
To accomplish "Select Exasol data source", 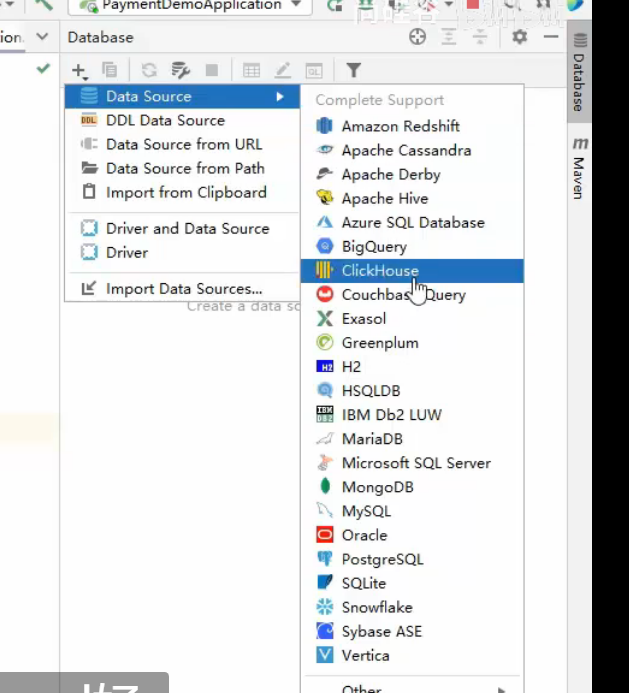I will [x=412, y=319].
